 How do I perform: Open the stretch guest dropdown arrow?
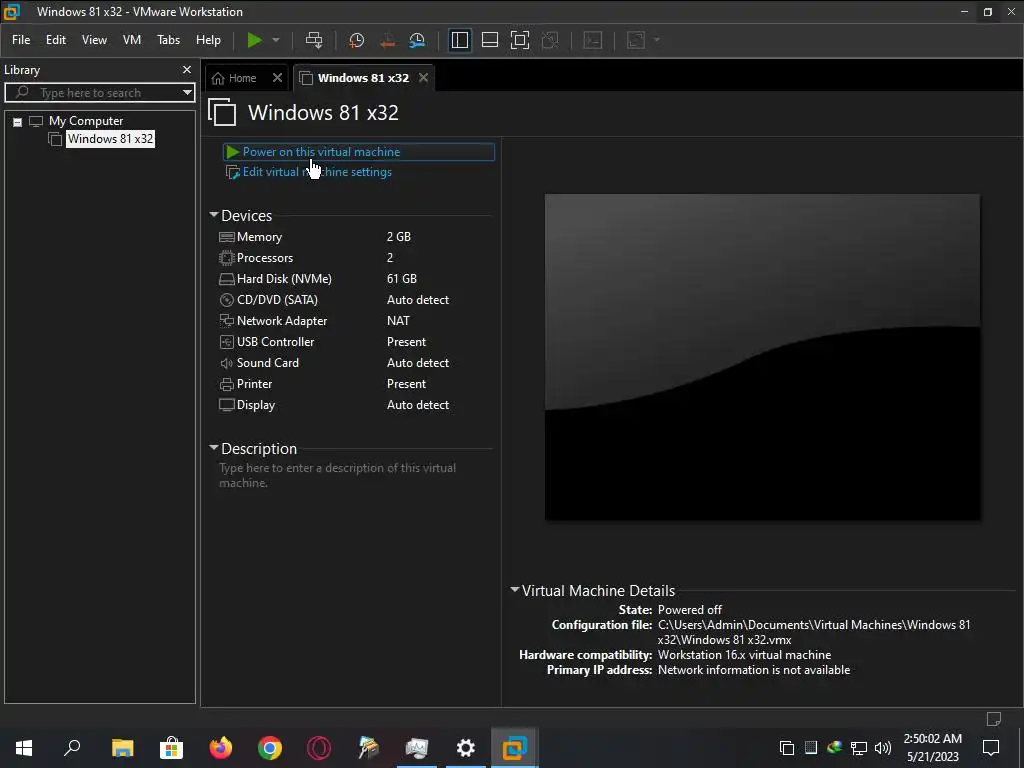pyautogui.click(x=657, y=40)
